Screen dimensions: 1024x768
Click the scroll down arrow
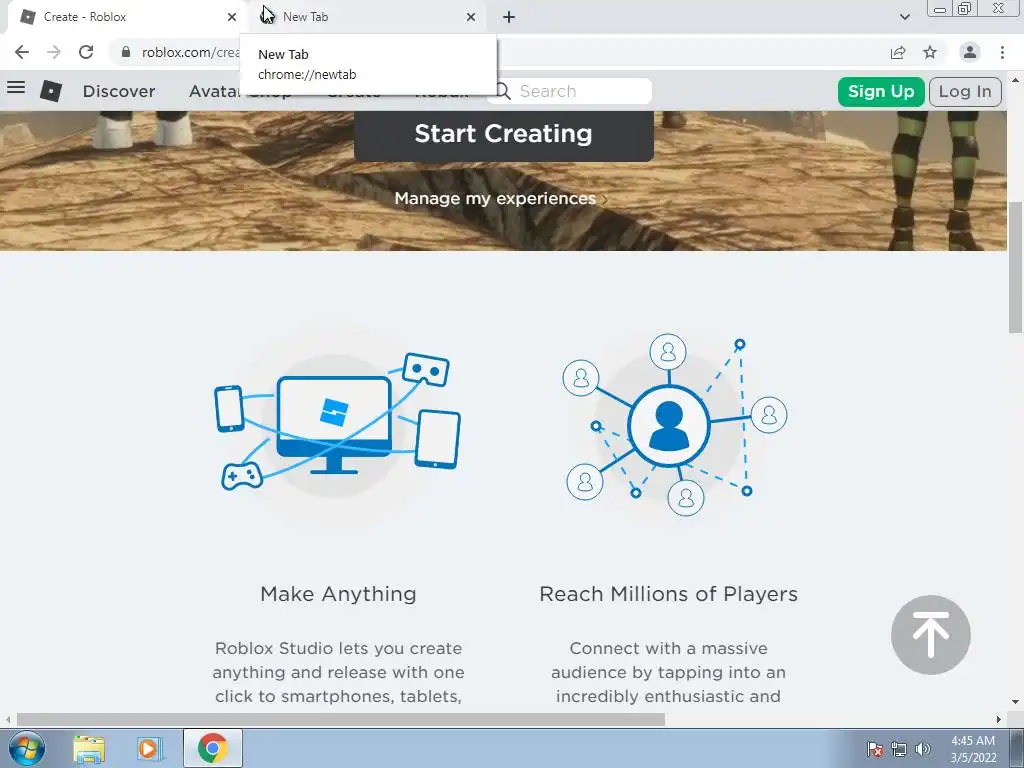(1016, 703)
